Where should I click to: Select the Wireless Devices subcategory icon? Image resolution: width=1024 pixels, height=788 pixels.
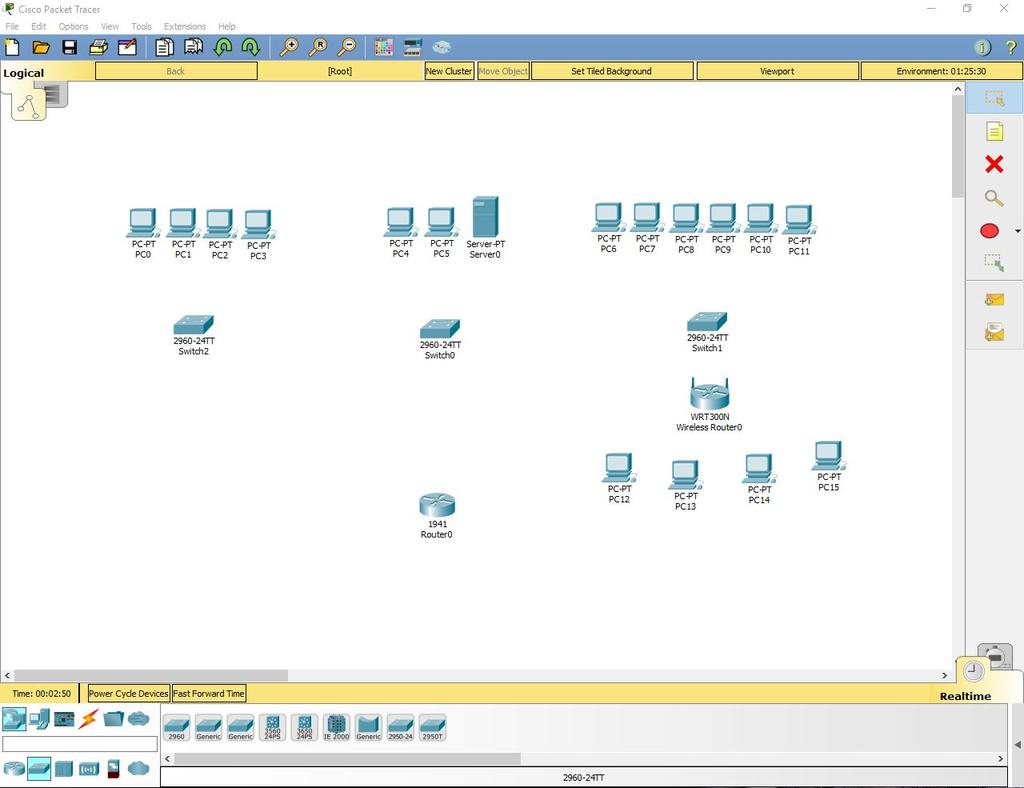click(89, 769)
